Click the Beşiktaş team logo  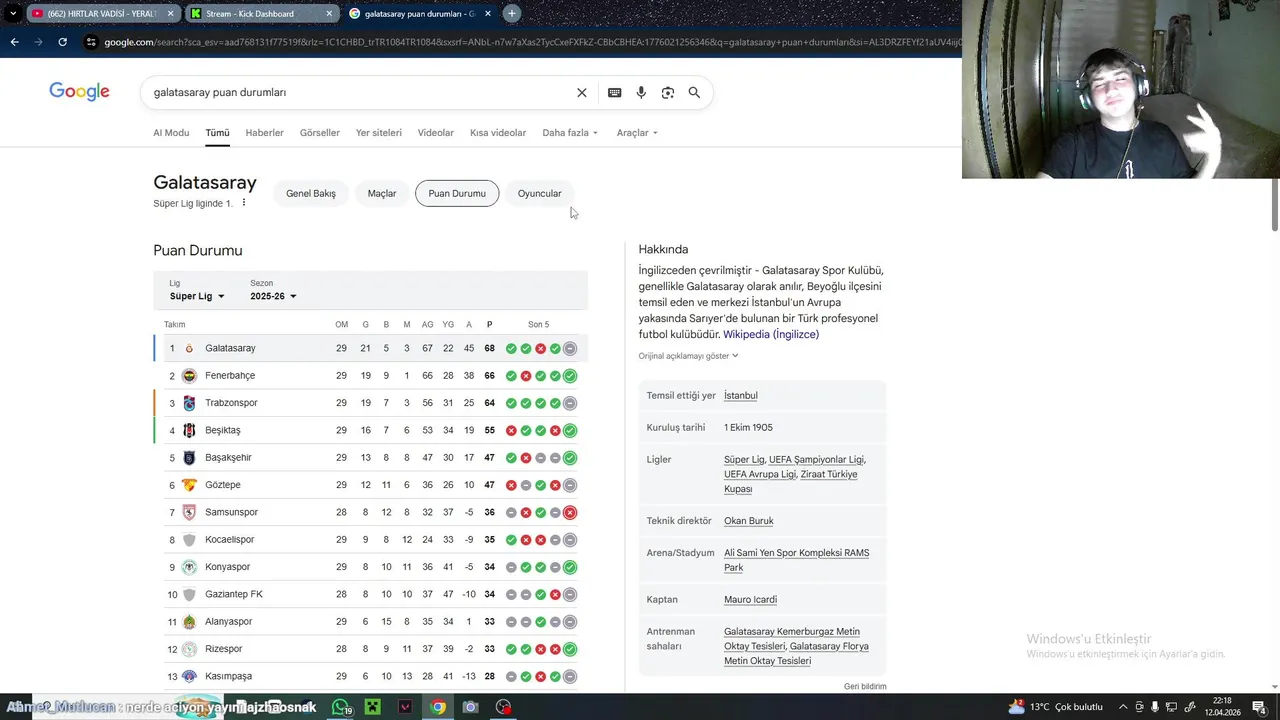(189, 430)
